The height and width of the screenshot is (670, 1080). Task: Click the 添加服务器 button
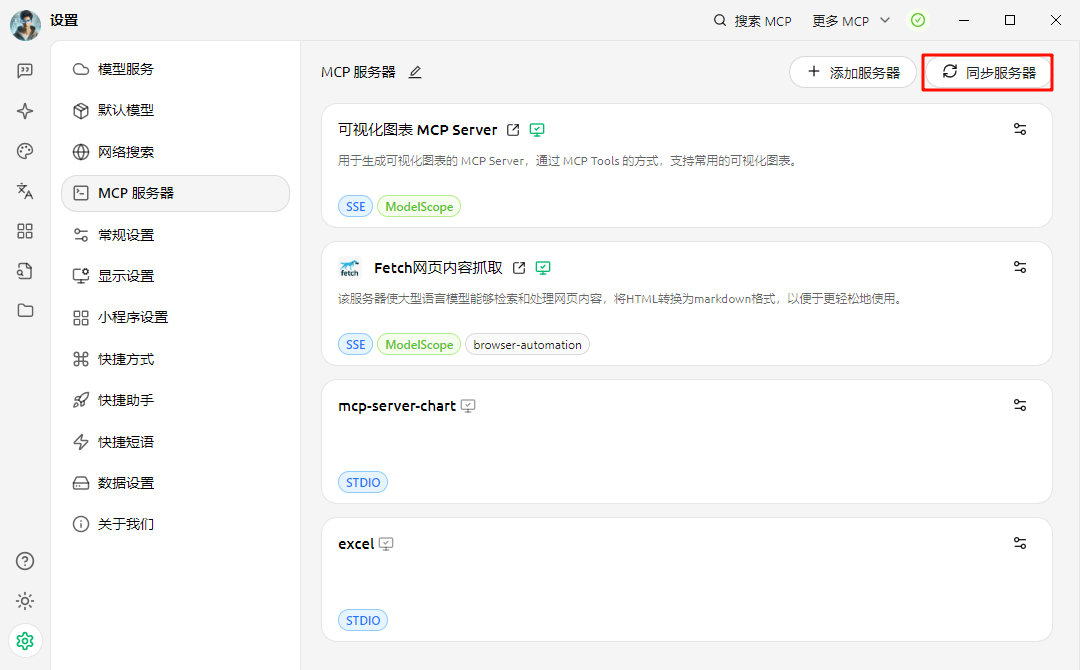coord(853,72)
